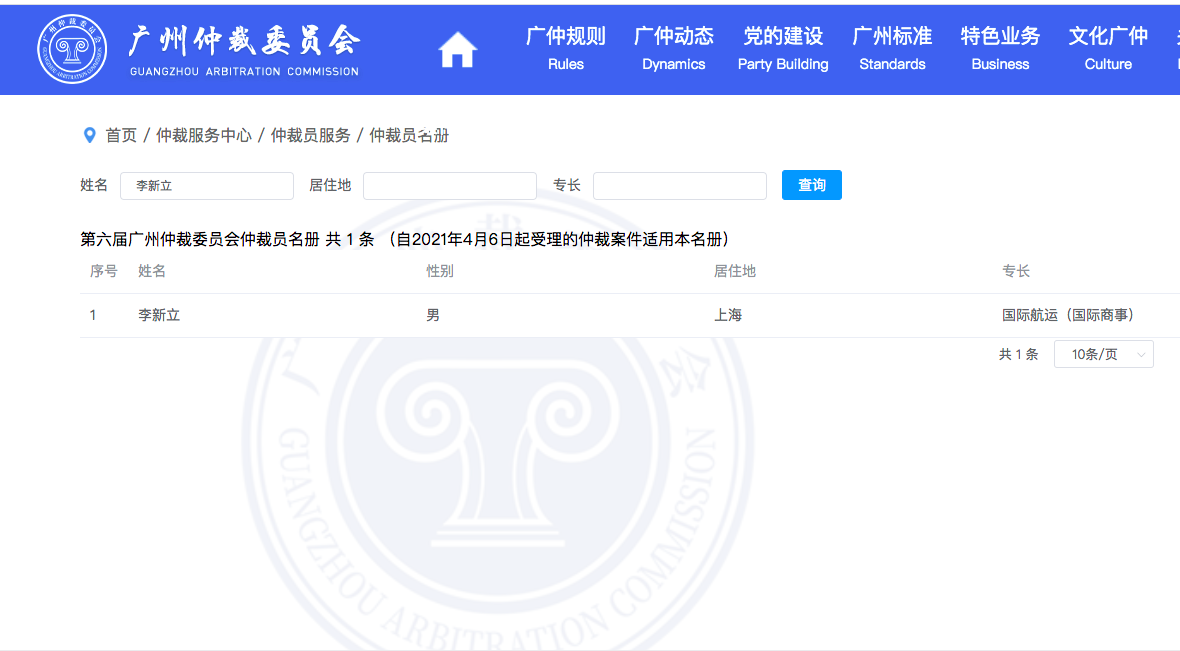1180x651 pixels.
Task: Click the 男 gender cell
Action: tap(433, 315)
